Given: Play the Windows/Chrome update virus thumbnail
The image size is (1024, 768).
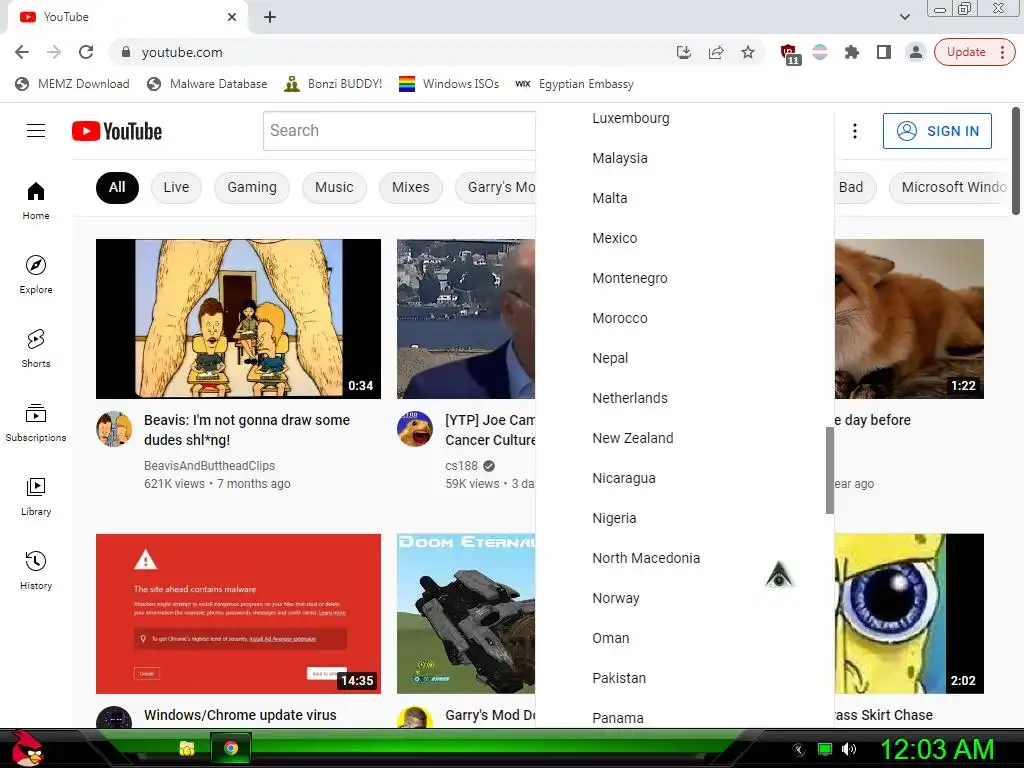Looking at the screenshot, I should [238, 614].
